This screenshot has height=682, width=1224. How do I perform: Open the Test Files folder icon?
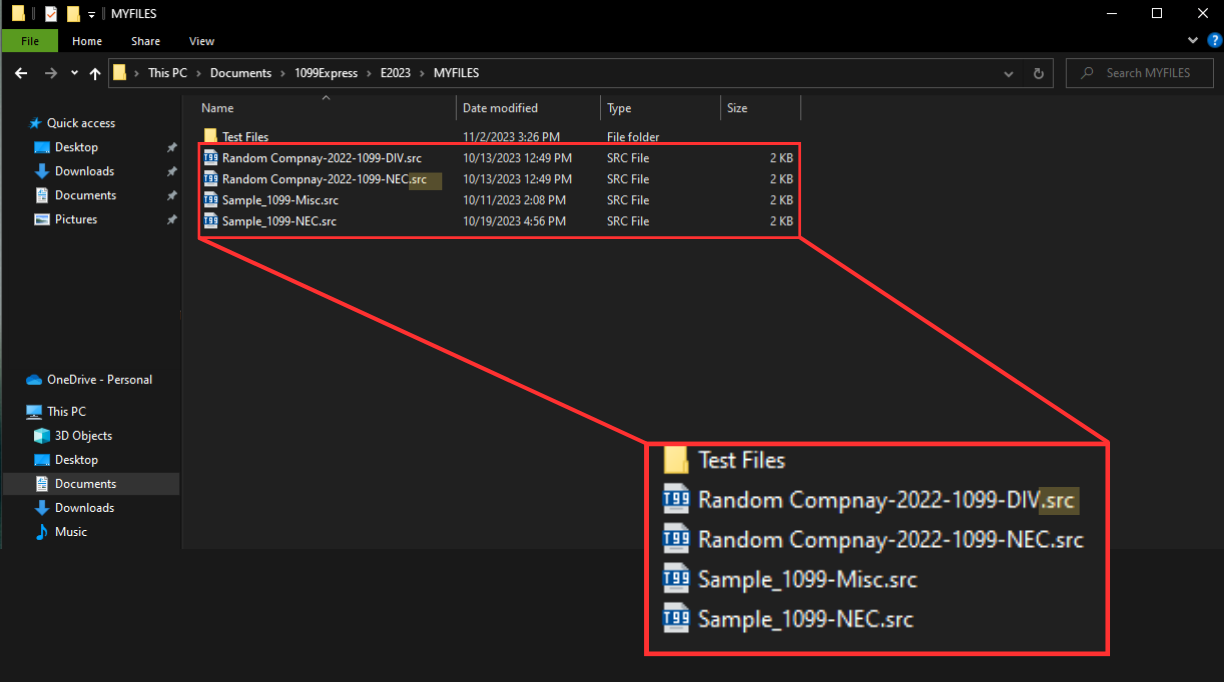coord(210,137)
